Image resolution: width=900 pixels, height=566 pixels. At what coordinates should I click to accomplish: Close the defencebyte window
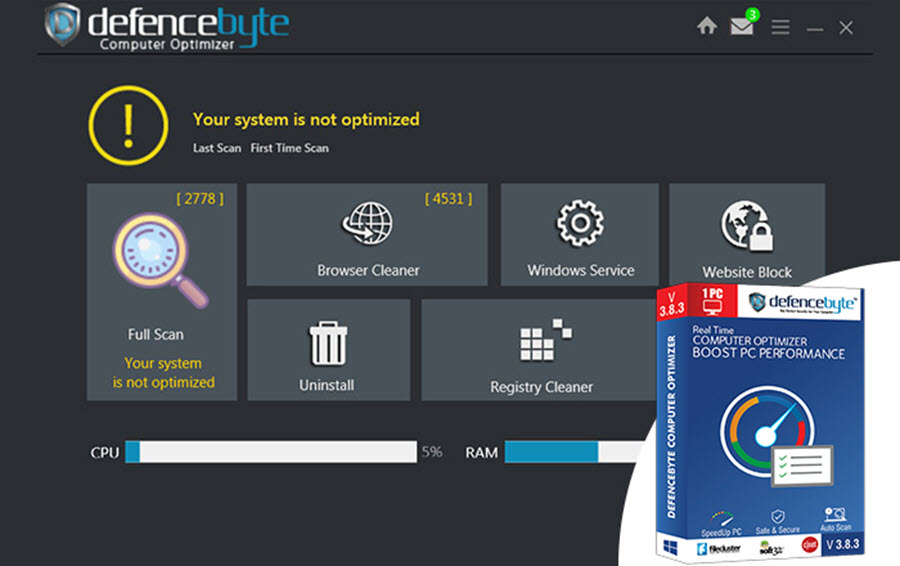pos(845,28)
